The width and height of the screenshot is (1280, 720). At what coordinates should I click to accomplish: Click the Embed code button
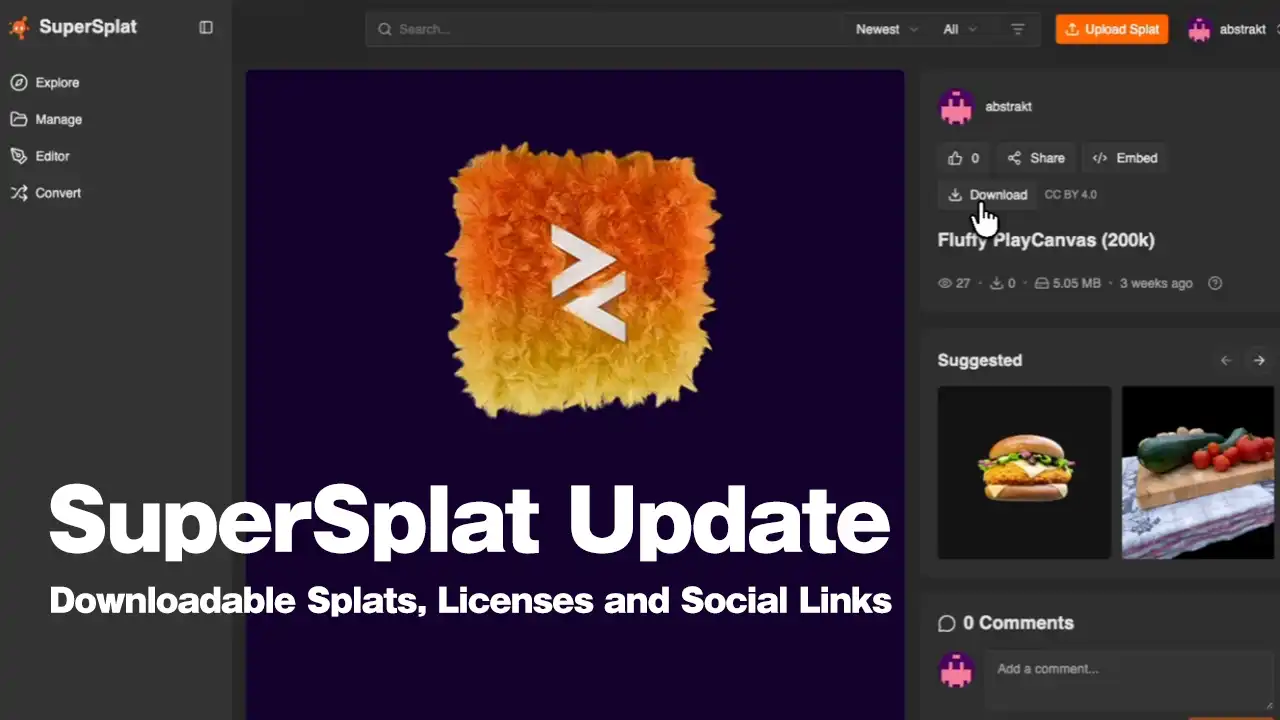1125,158
